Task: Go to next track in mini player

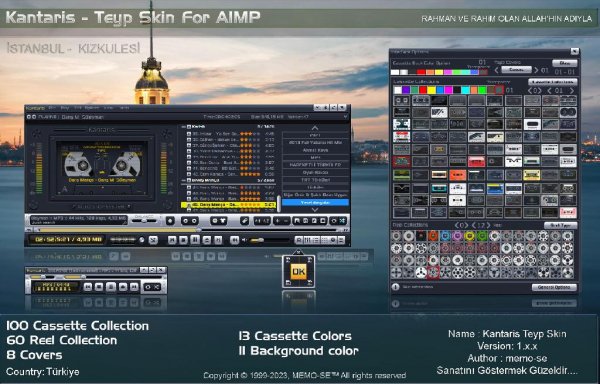Action: [134, 286]
